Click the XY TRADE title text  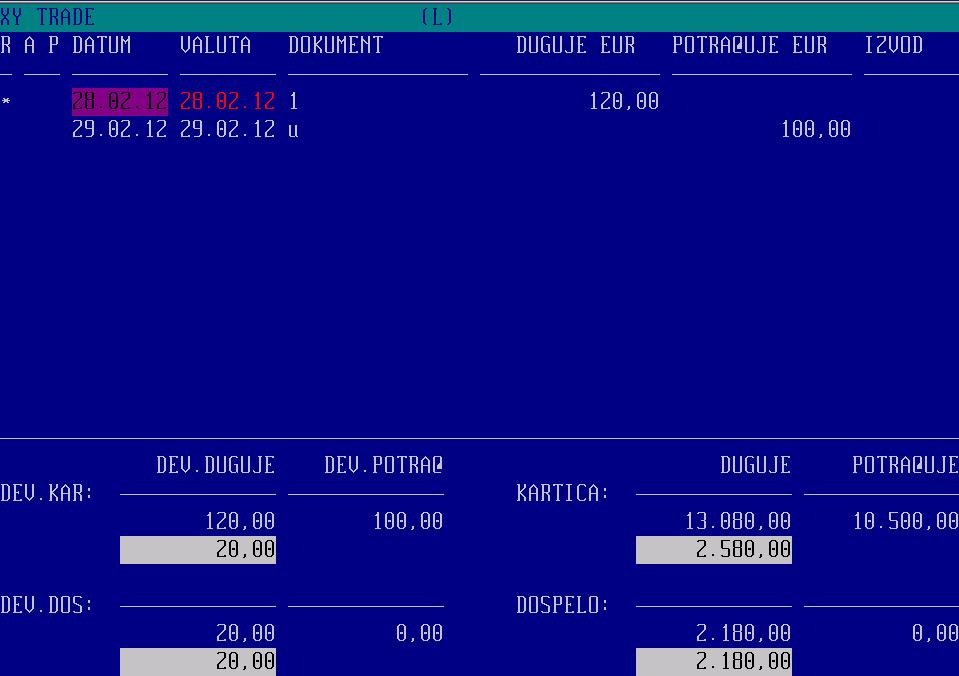(x=48, y=17)
